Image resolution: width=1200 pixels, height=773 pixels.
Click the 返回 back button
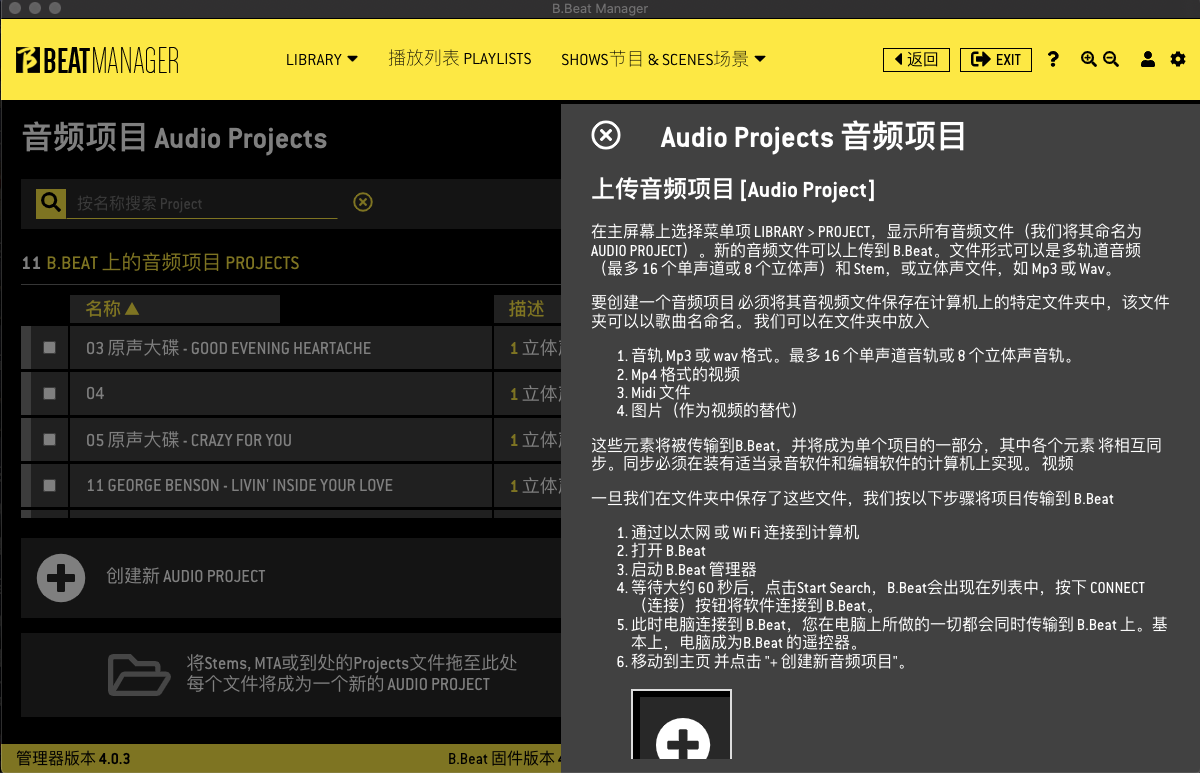click(x=916, y=60)
